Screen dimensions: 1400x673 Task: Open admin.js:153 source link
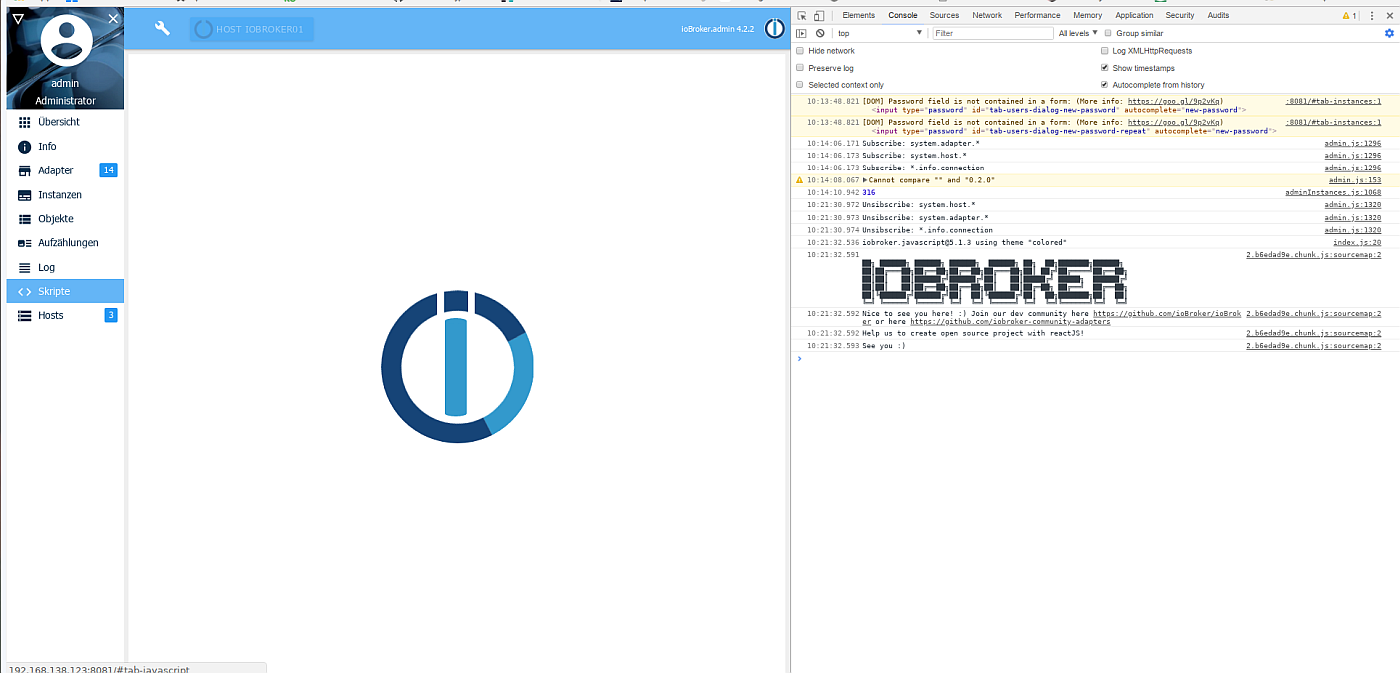(x=1354, y=180)
